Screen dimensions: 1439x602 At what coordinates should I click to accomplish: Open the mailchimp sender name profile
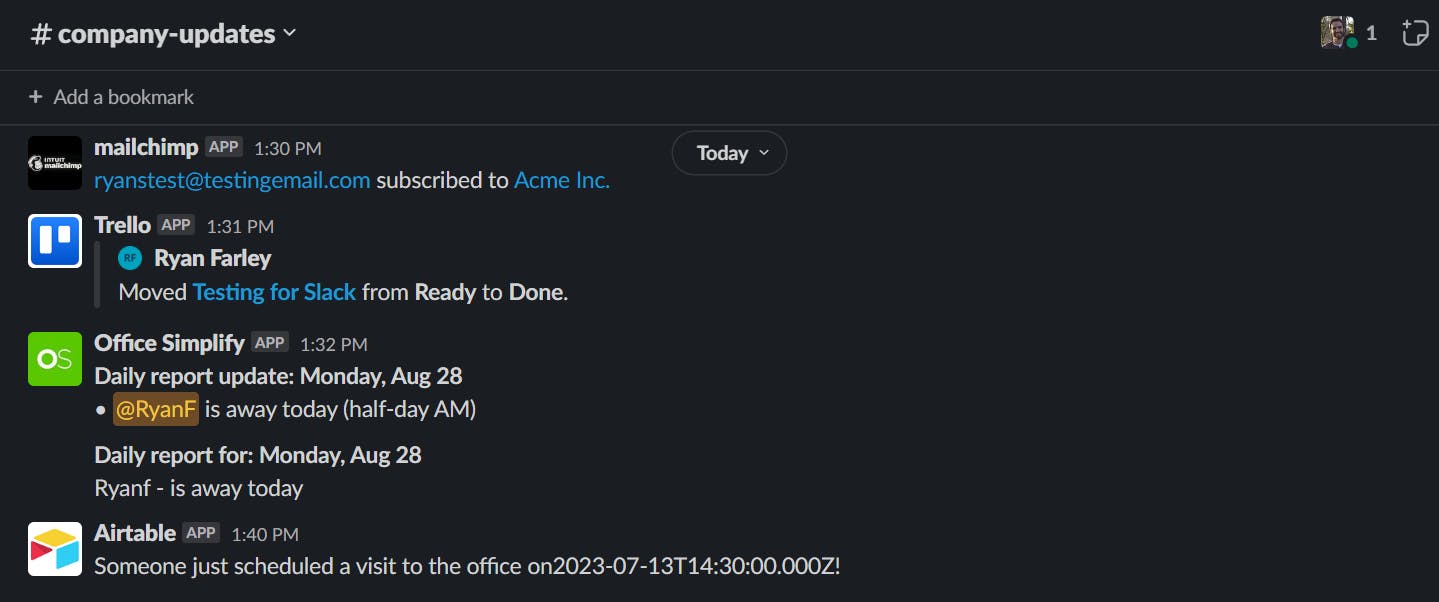pyautogui.click(x=146, y=147)
